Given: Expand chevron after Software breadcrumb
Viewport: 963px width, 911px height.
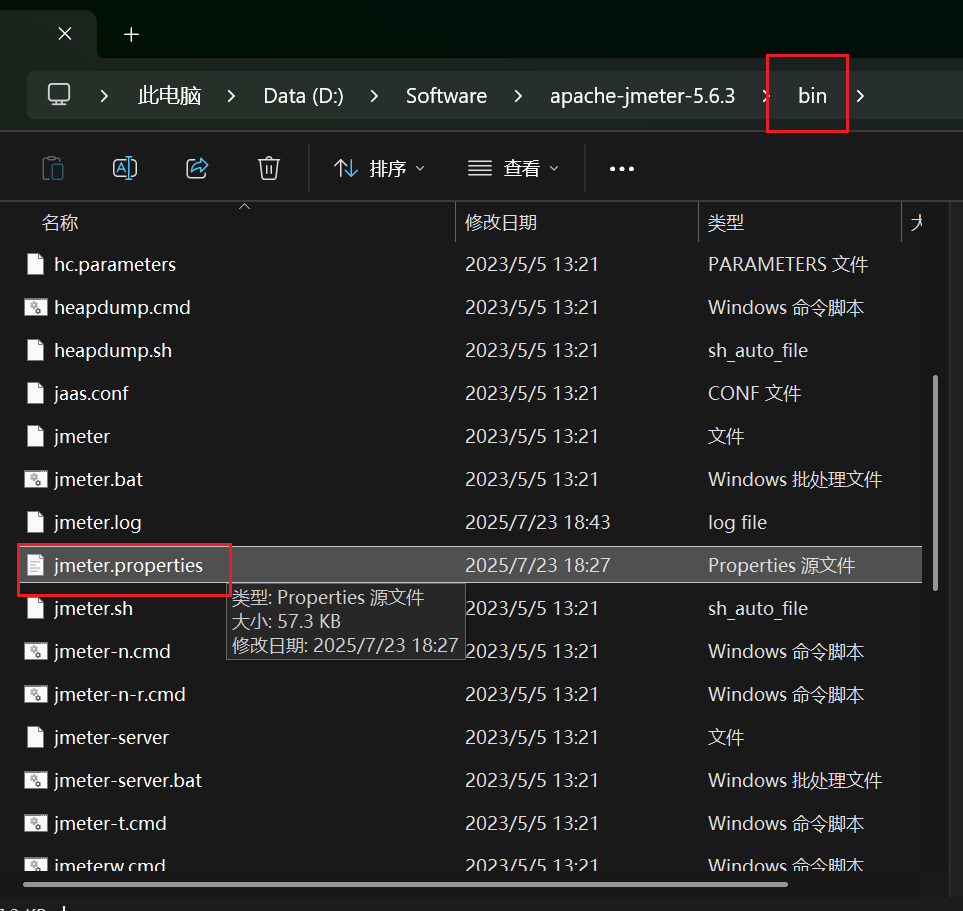Looking at the screenshot, I should (518, 96).
